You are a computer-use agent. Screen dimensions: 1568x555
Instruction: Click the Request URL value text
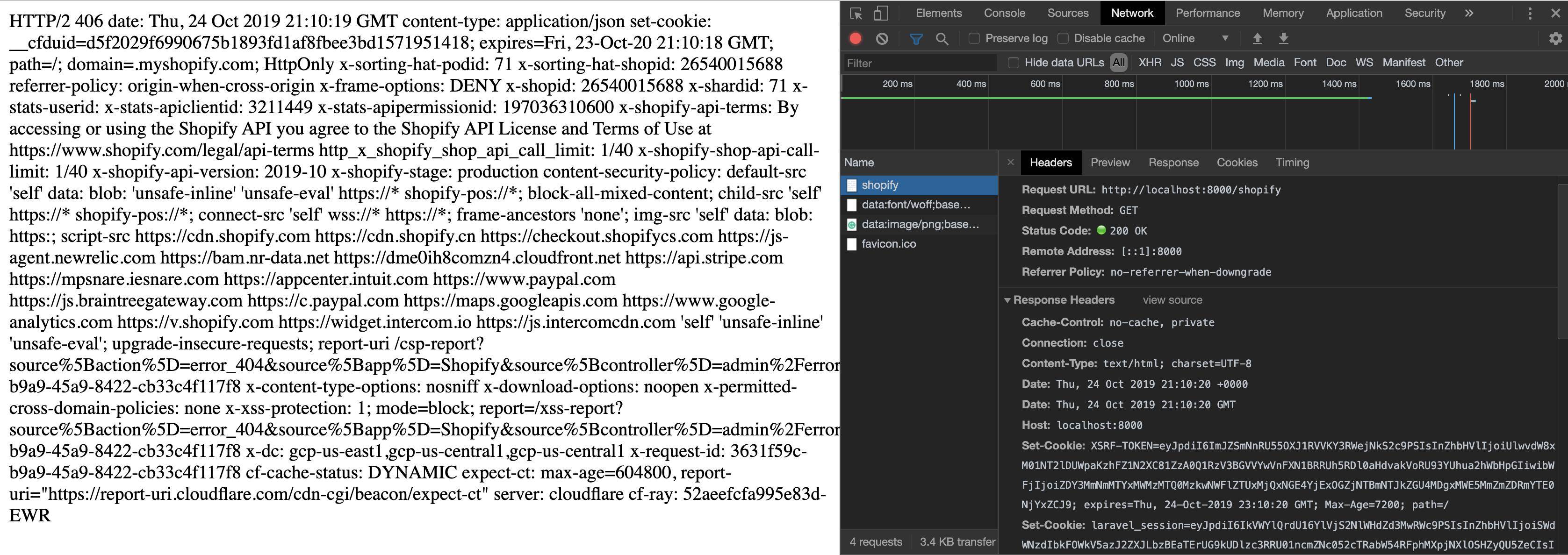click(x=1191, y=190)
